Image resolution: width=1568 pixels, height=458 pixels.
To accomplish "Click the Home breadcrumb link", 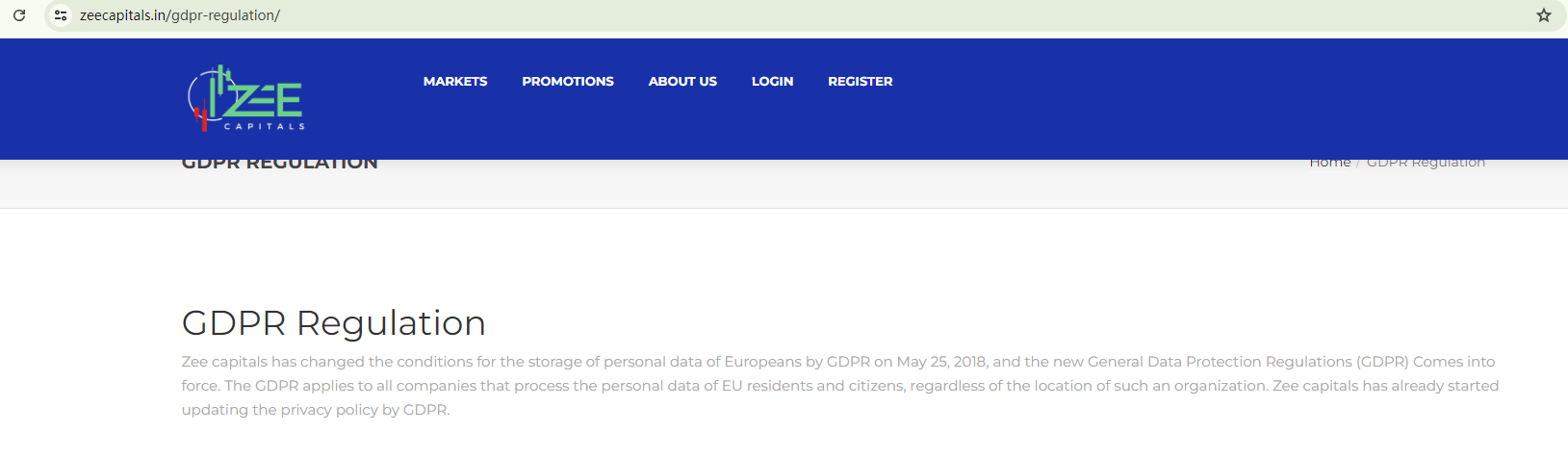I will coord(1329,163).
